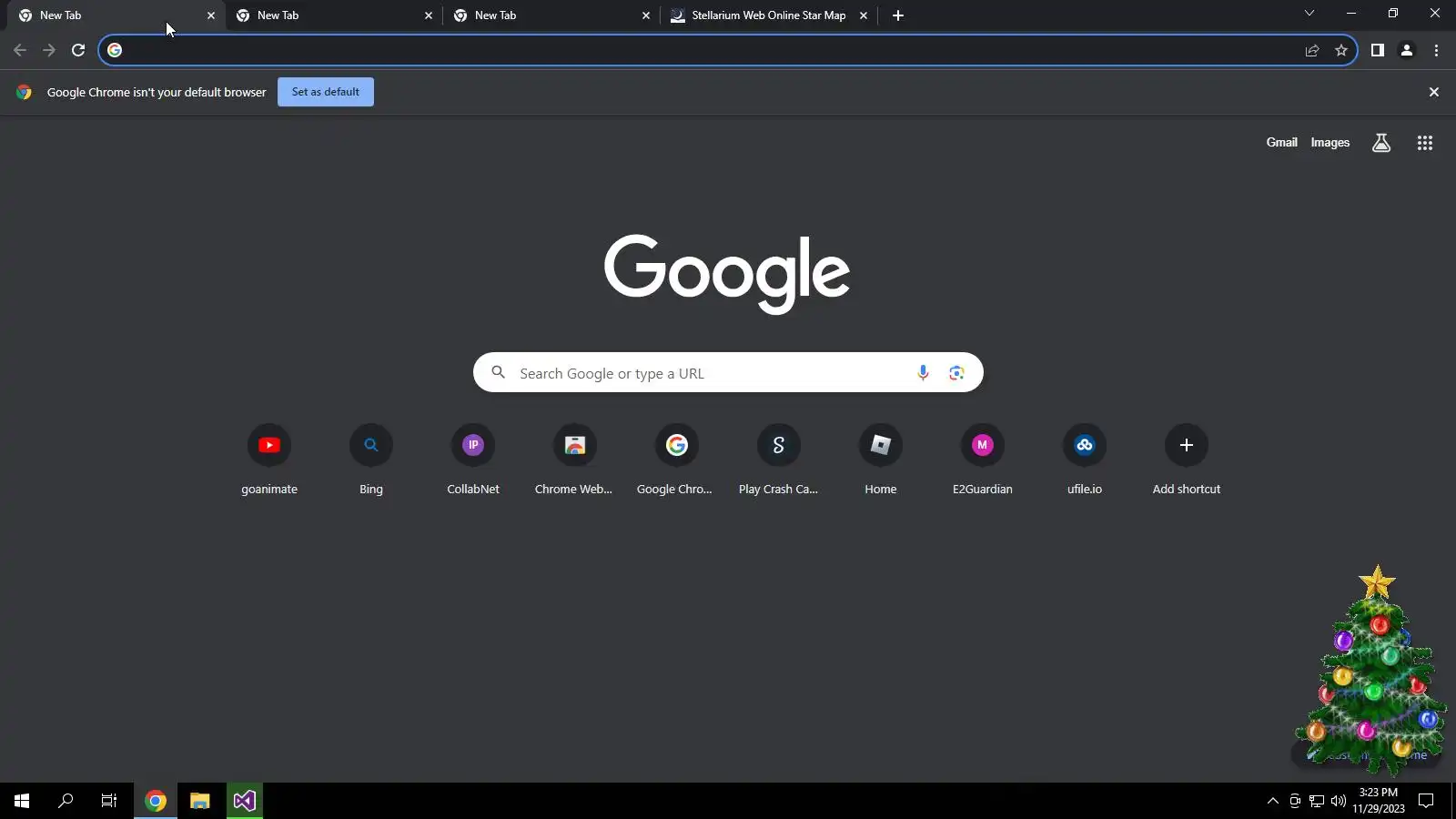The image size is (1456, 819).
Task: Open a new tab with the plus button
Action: pos(898,15)
